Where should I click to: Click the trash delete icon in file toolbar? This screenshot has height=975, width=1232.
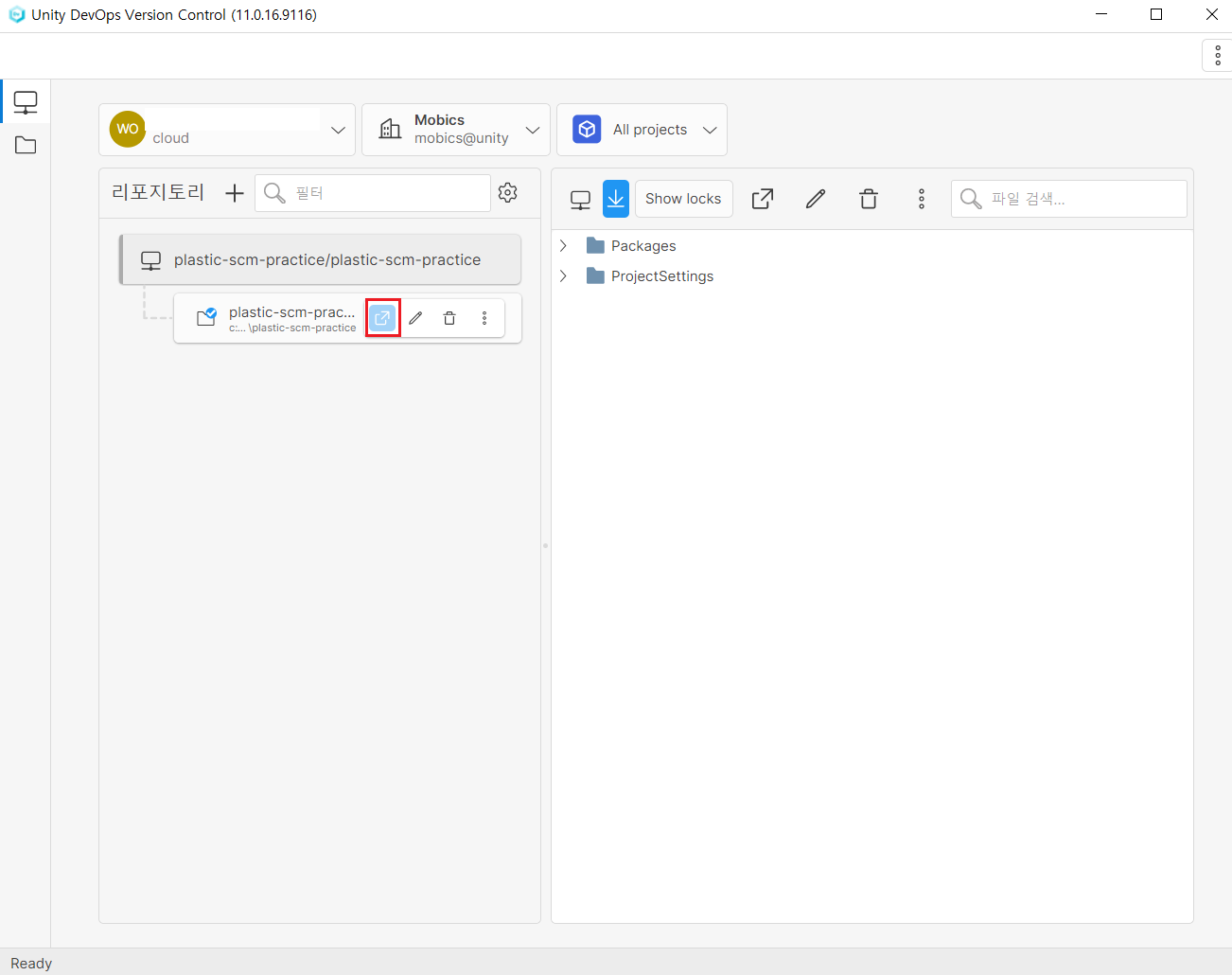869,199
